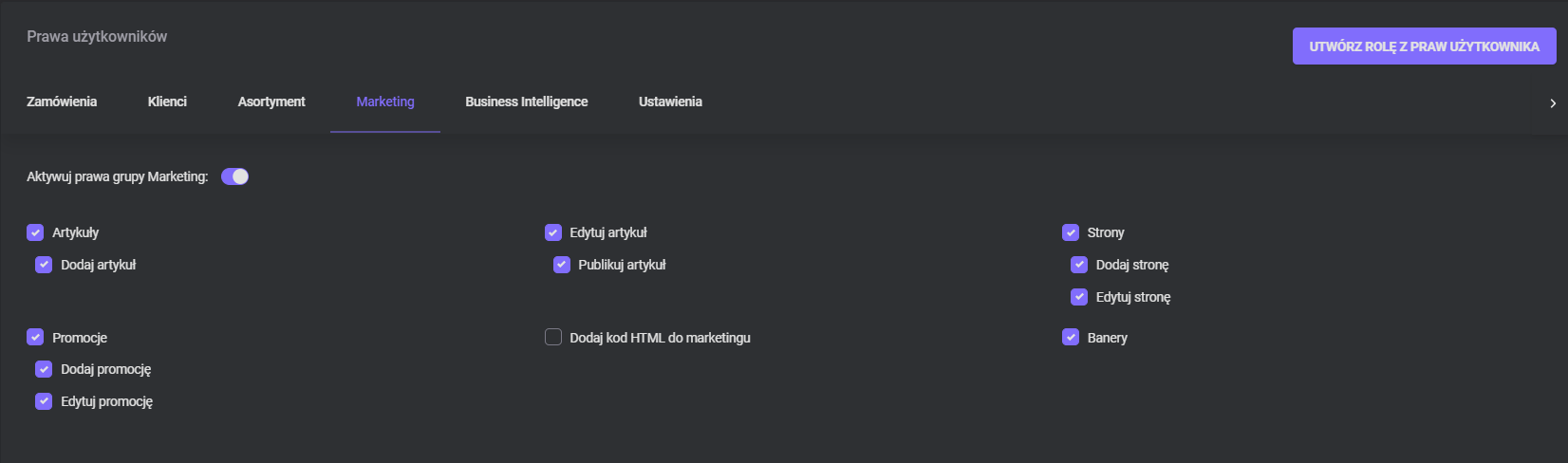This screenshot has width=1568, height=463.
Task: Open the Ustawienia tab
Action: coord(670,102)
